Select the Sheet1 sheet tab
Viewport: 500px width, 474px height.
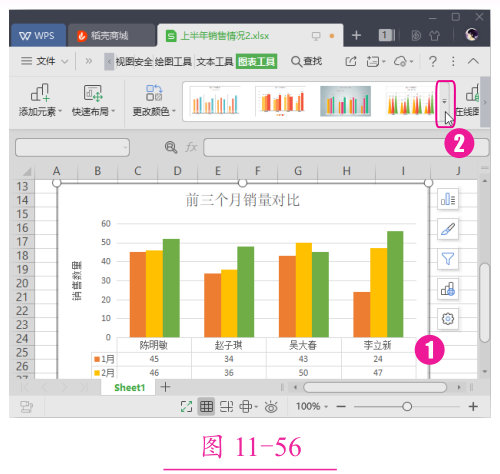coord(129,387)
